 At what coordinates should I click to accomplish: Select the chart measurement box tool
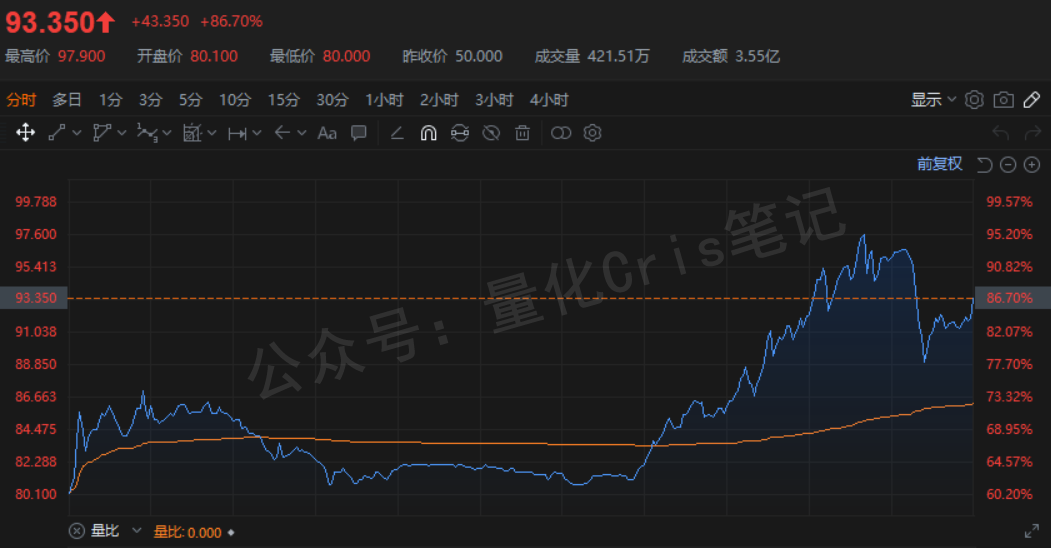coord(192,133)
